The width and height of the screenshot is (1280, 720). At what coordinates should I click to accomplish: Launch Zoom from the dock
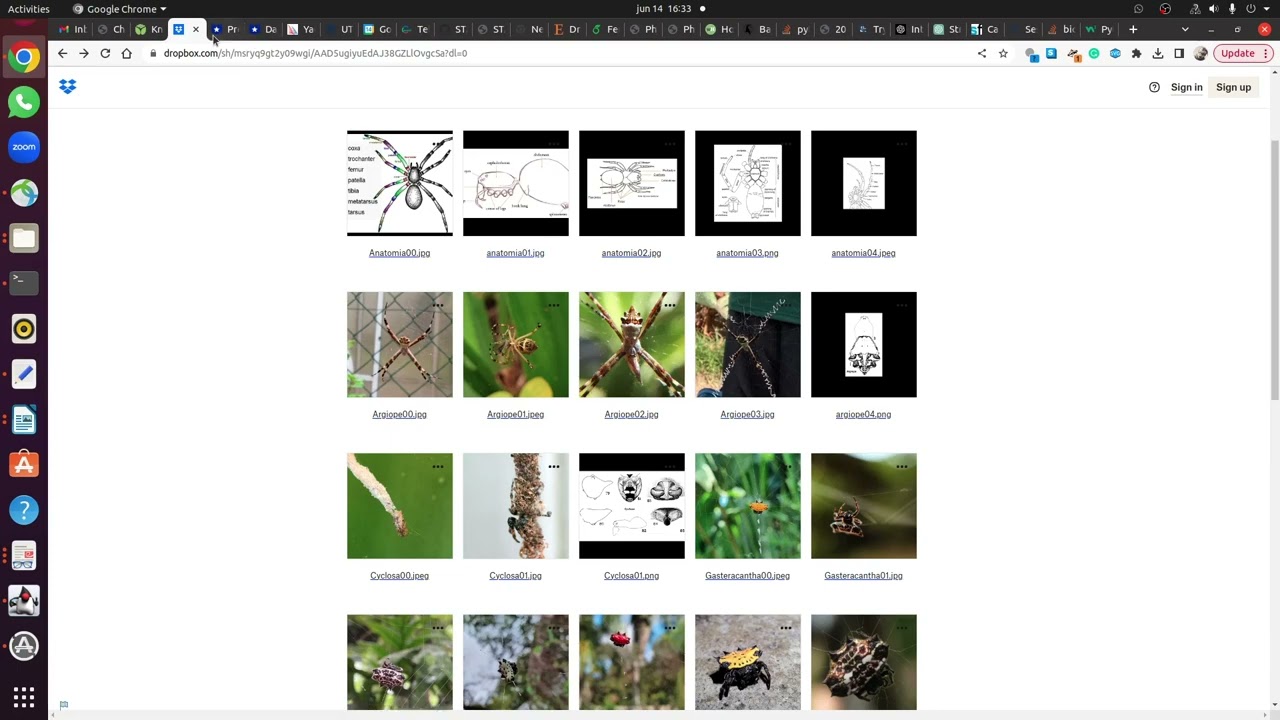[x=24, y=147]
